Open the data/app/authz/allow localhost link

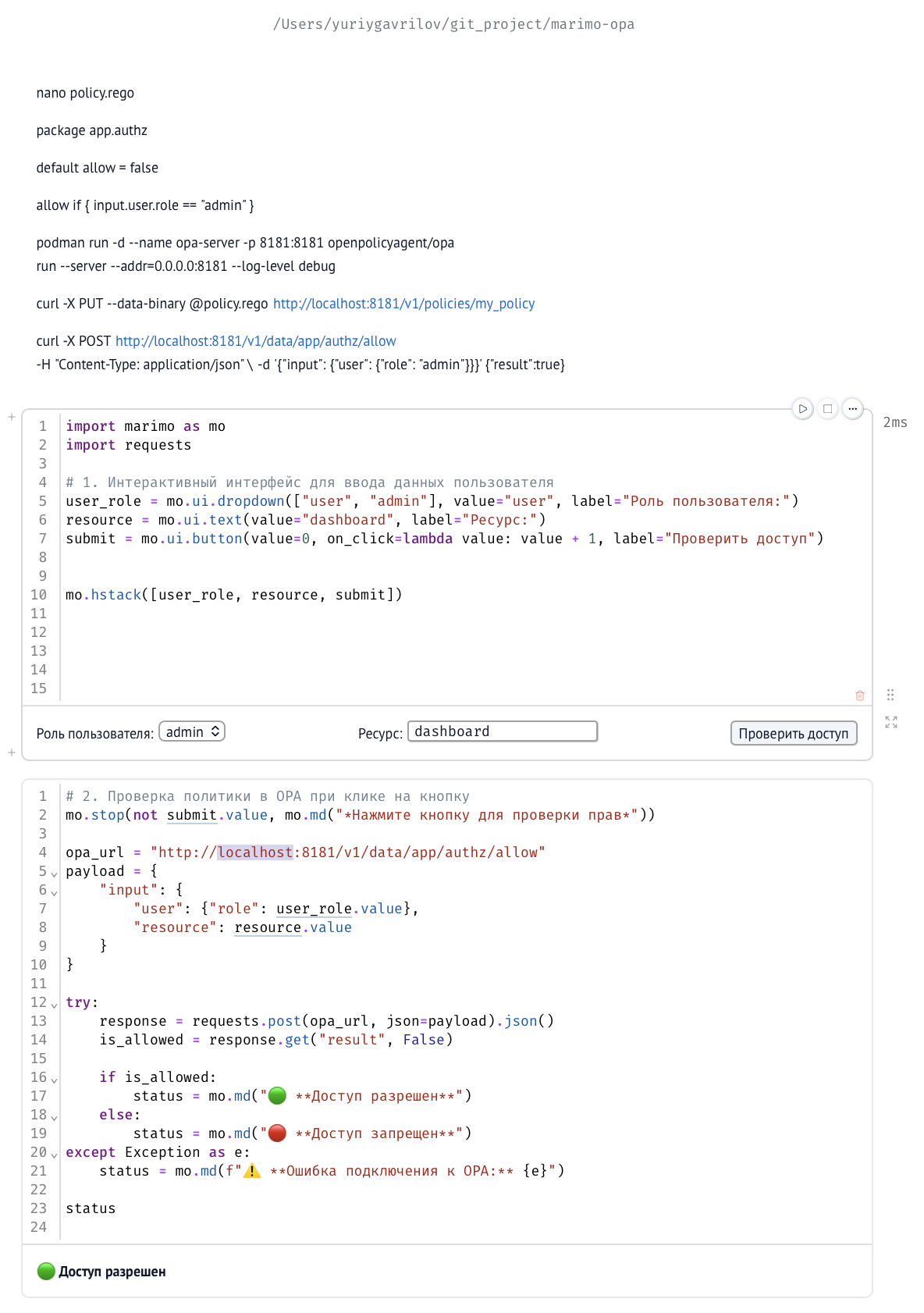pos(255,341)
